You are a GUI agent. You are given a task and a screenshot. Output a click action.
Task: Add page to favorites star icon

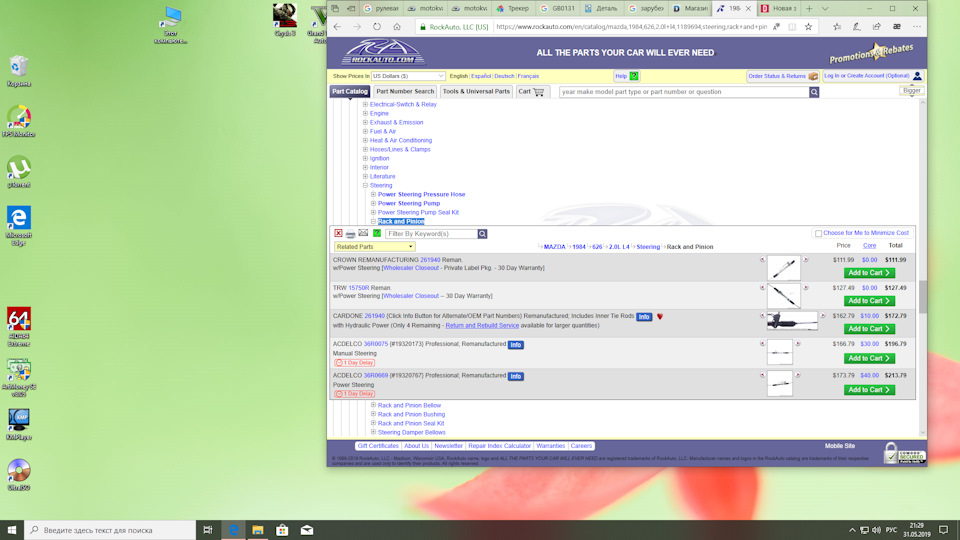pos(808,26)
